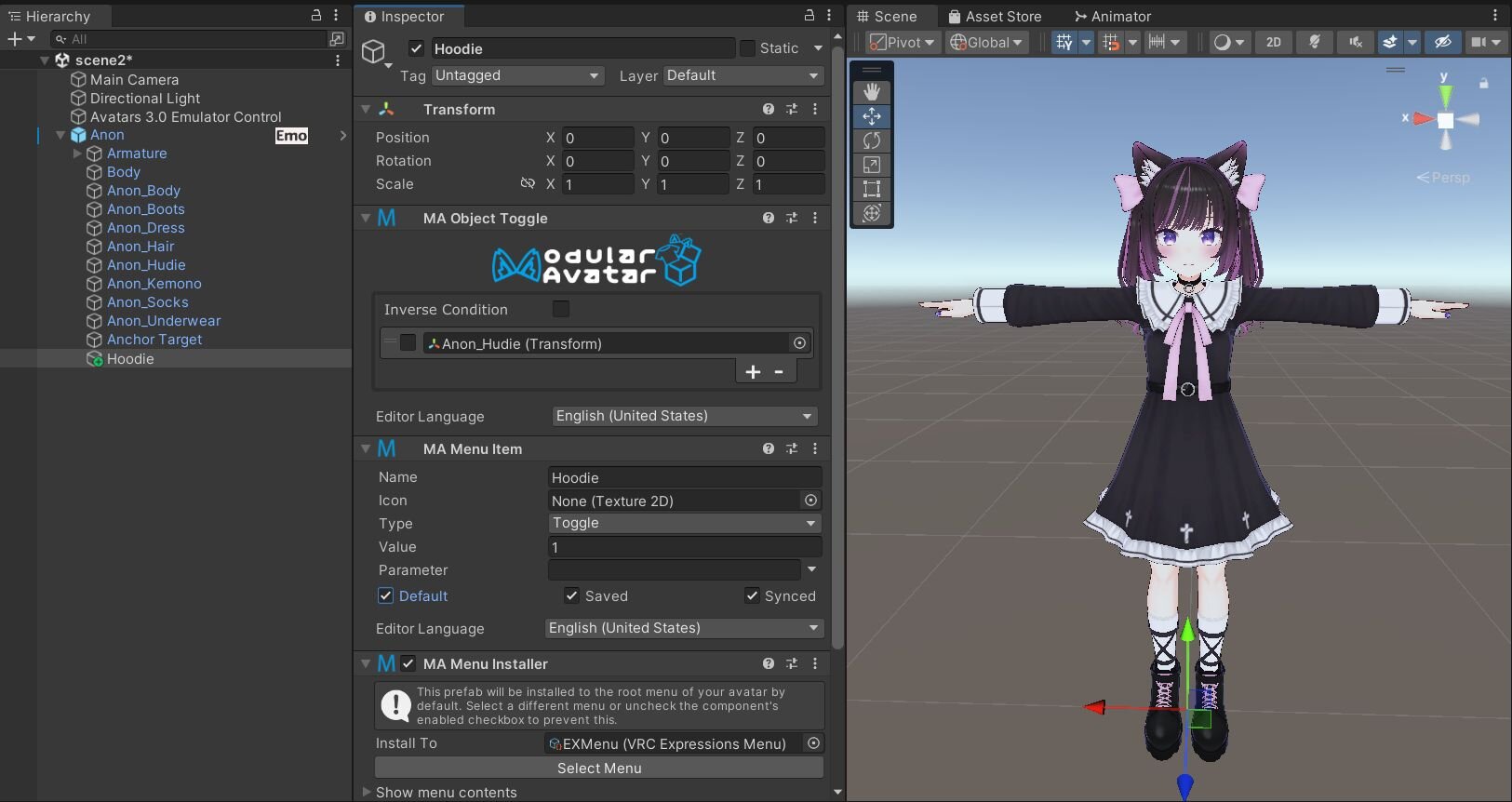Screen dimensions: 1512x802
Task: Toggle 2D view mode
Action: coord(1274,42)
